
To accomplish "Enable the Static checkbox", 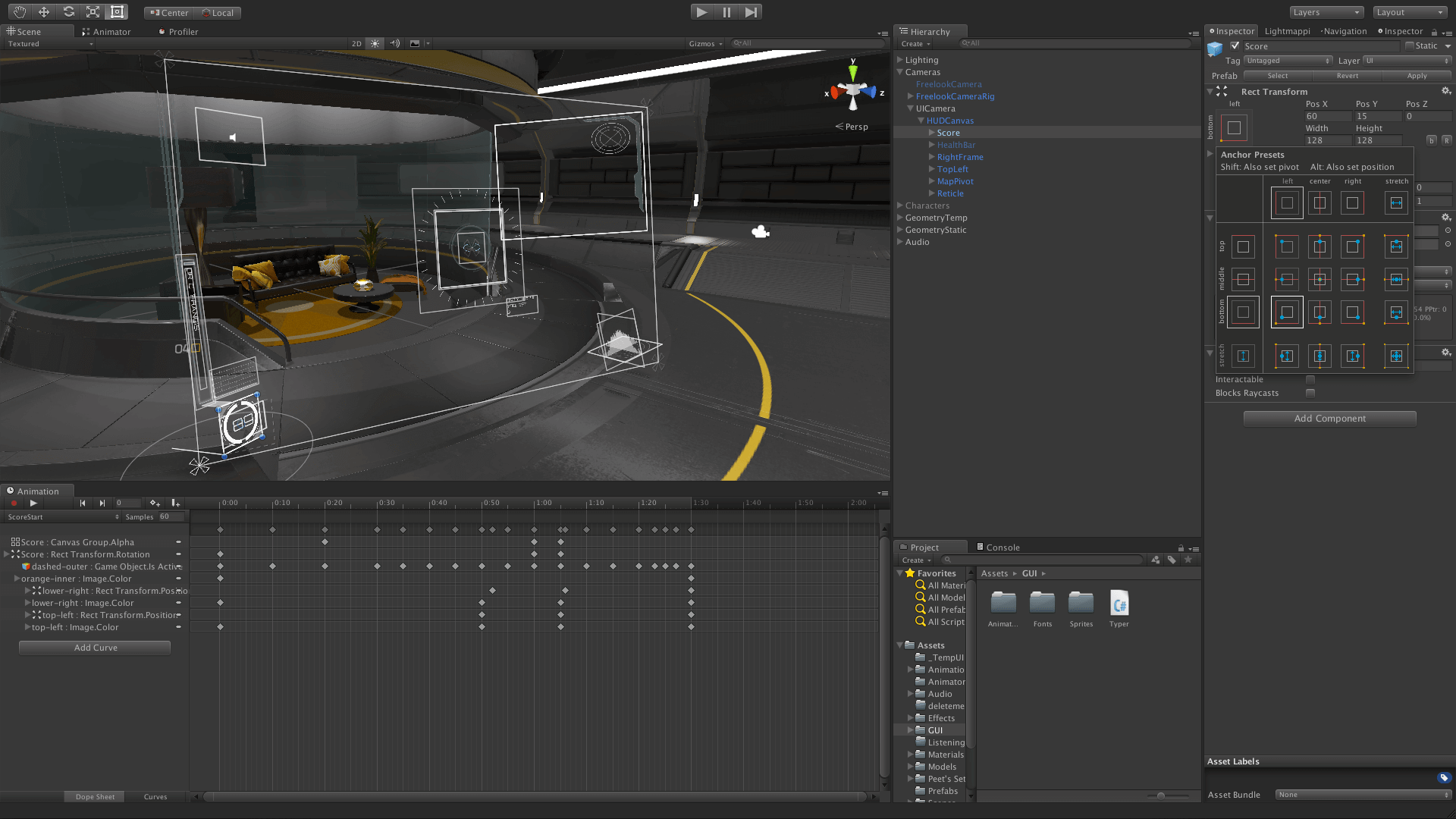I will pos(1410,45).
